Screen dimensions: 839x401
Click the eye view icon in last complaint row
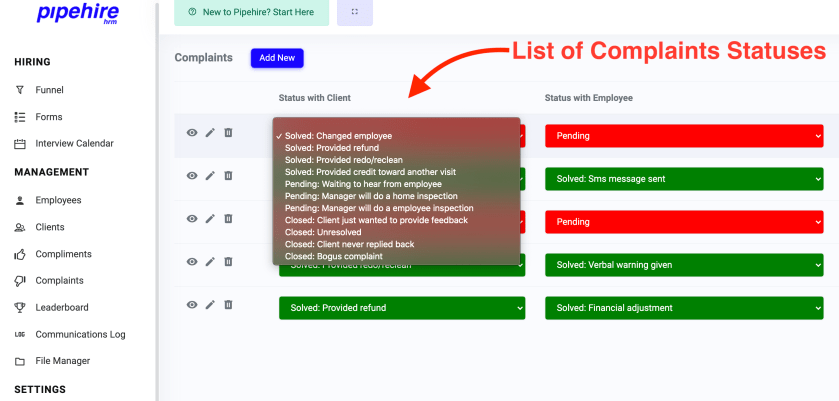(192, 305)
